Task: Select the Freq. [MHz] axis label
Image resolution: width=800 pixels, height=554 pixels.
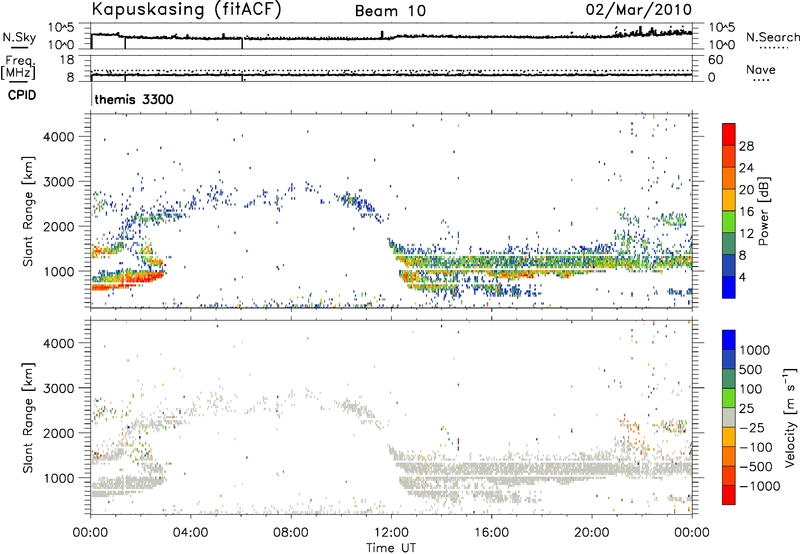Action: click(x=18, y=67)
